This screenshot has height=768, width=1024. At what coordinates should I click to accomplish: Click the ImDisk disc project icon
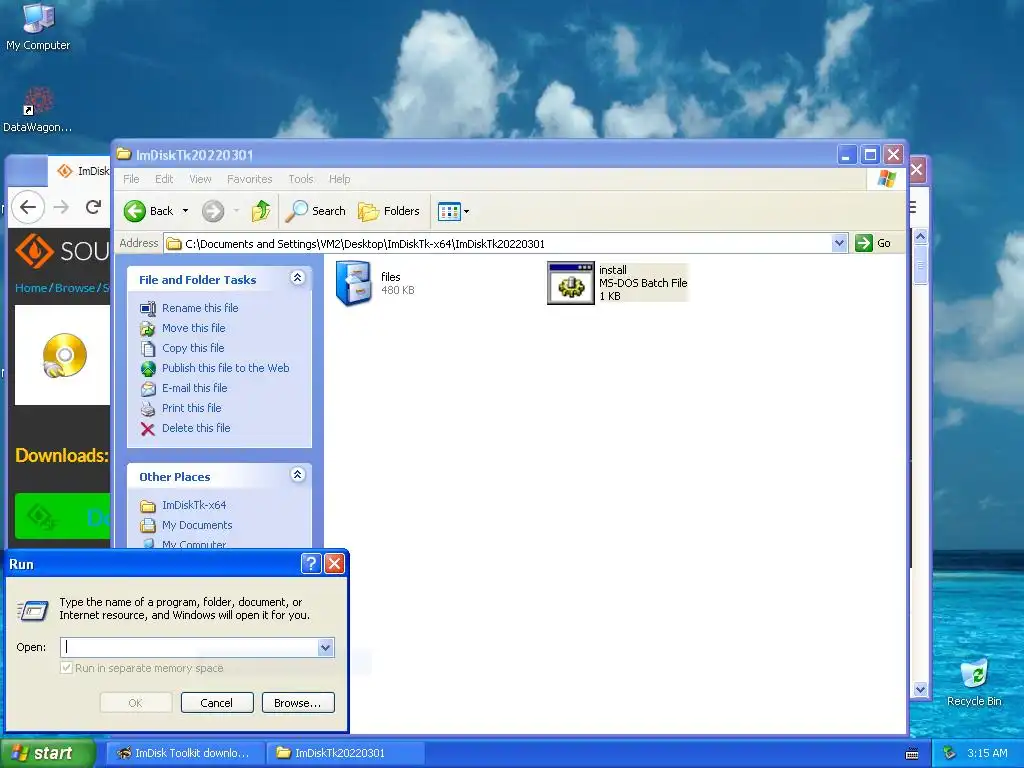64,356
